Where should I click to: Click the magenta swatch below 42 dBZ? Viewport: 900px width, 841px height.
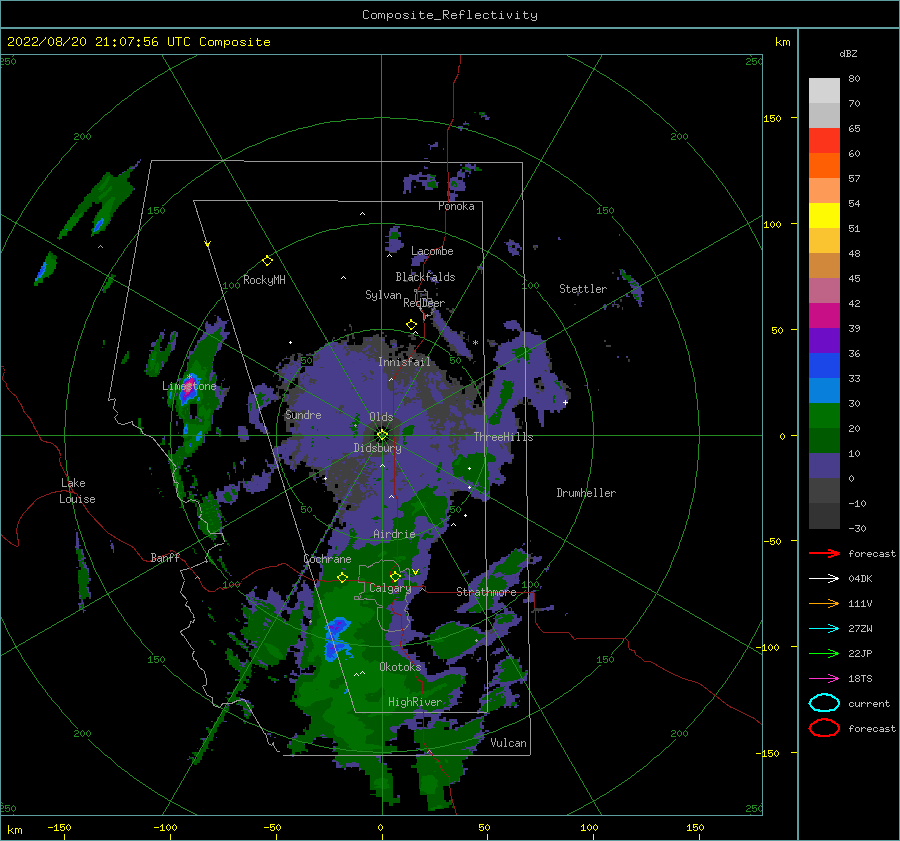click(824, 316)
